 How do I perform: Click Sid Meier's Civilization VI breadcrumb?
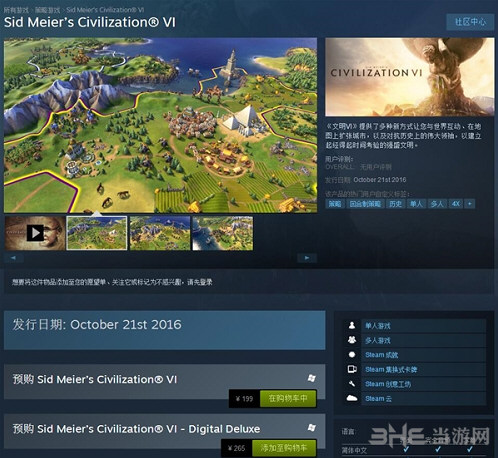click(x=105, y=10)
